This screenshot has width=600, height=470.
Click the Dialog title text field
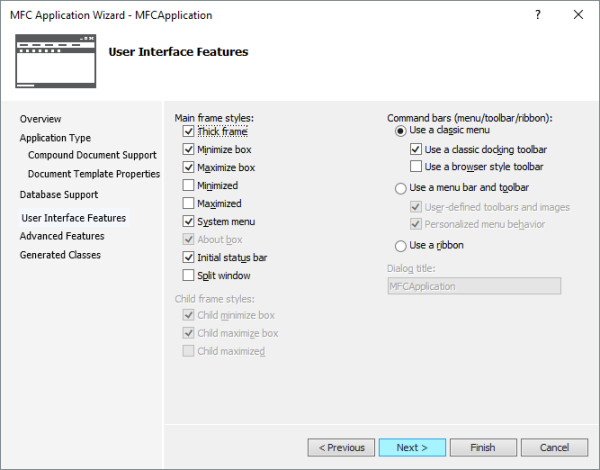[x=474, y=286]
